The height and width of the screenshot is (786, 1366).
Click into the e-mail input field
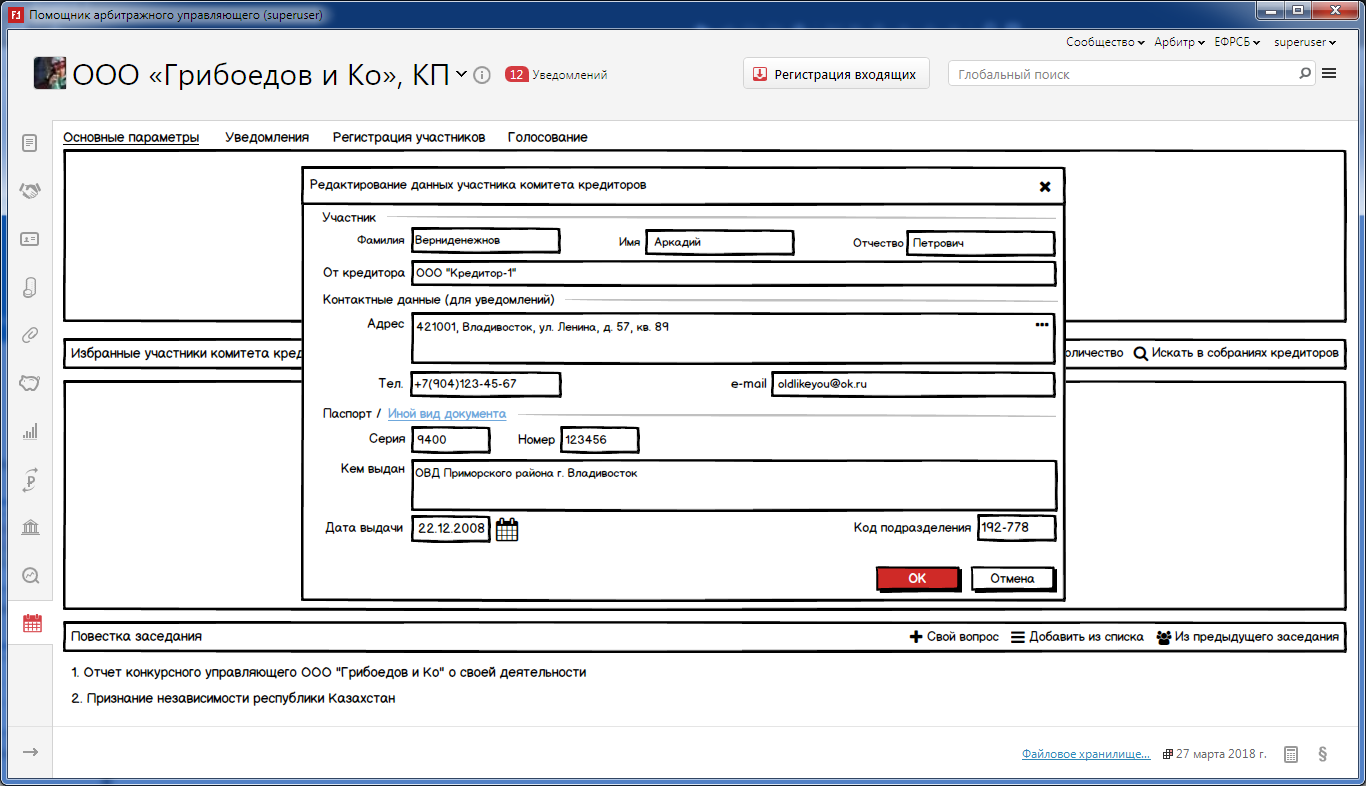pyautogui.click(x=912, y=384)
